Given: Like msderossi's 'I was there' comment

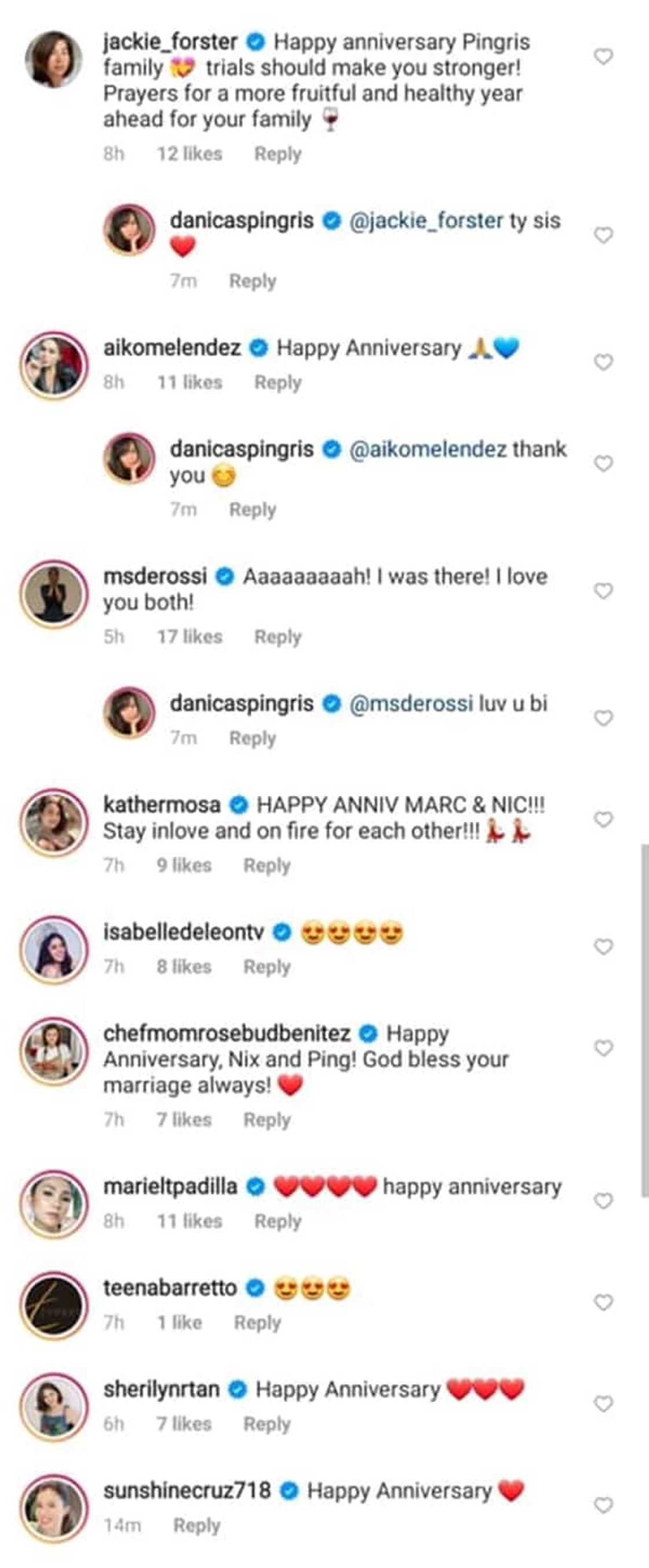Looking at the screenshot, I should pos(603,590).
